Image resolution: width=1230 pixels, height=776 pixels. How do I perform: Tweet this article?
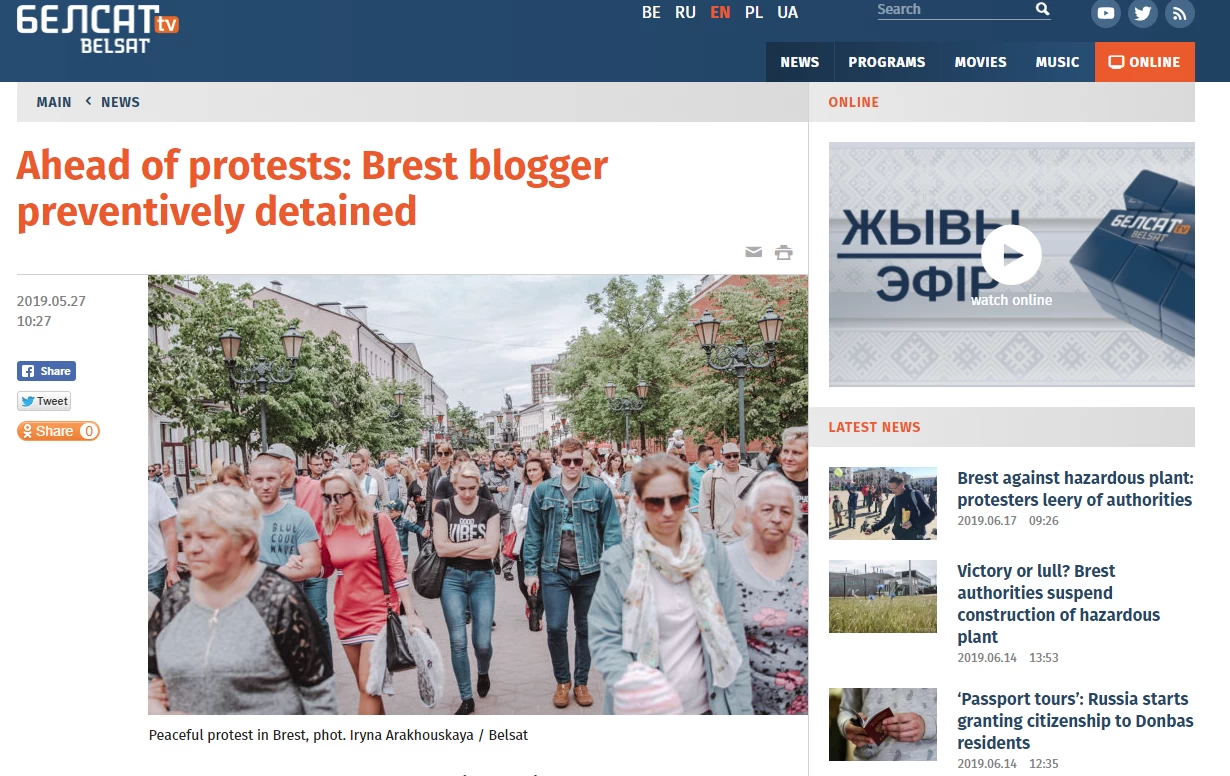click(44, 401)
